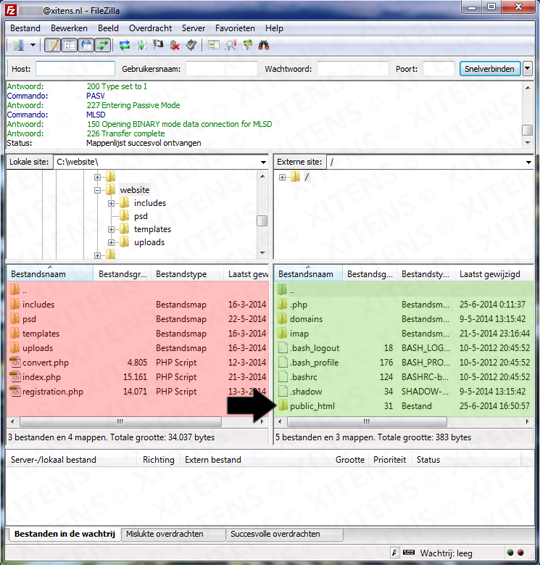Open the Help menu
Viewport: 540px width, 565px height.
(x=274, y=28)
